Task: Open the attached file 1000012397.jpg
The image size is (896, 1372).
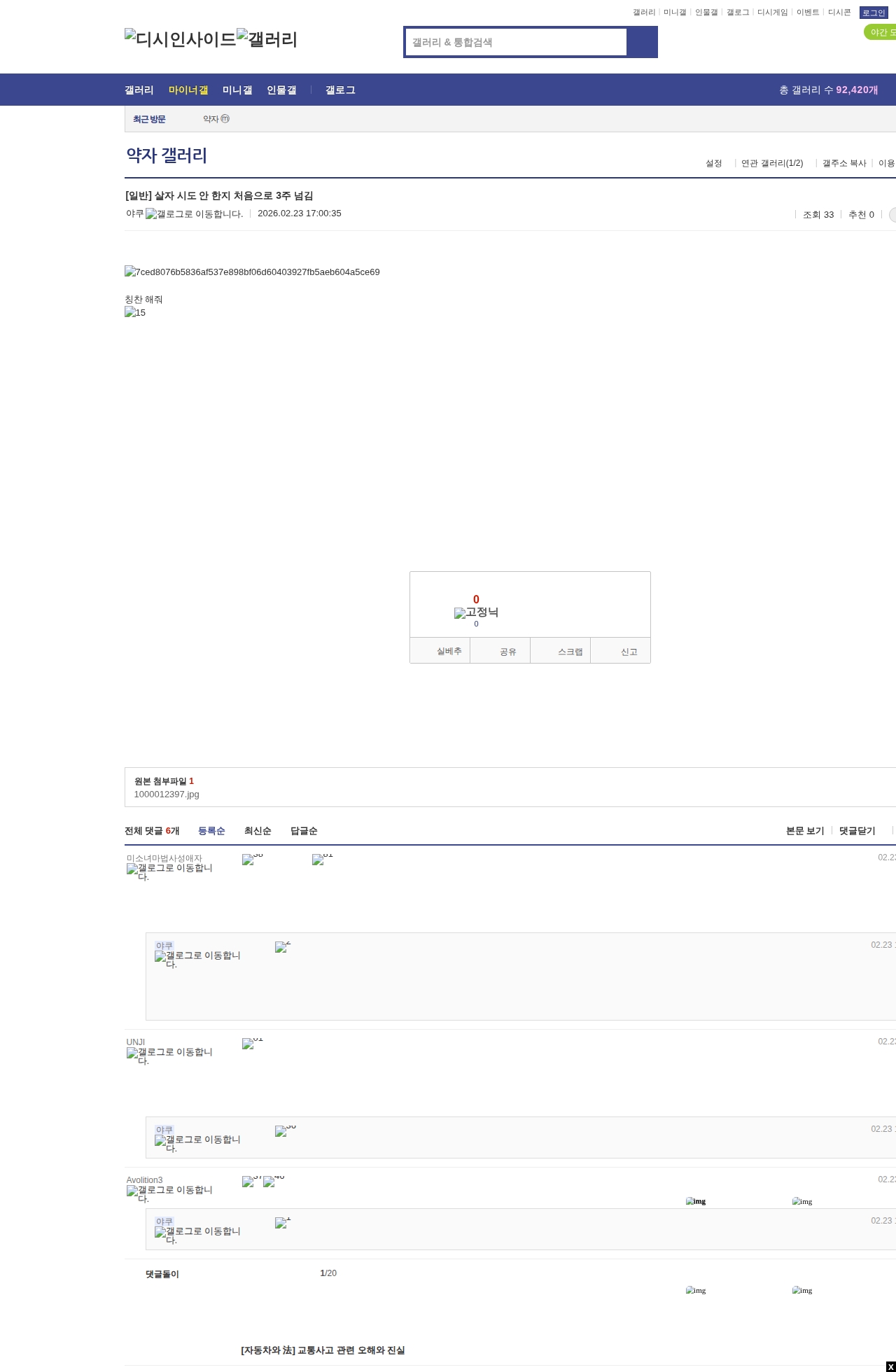Action: [167, 794]
